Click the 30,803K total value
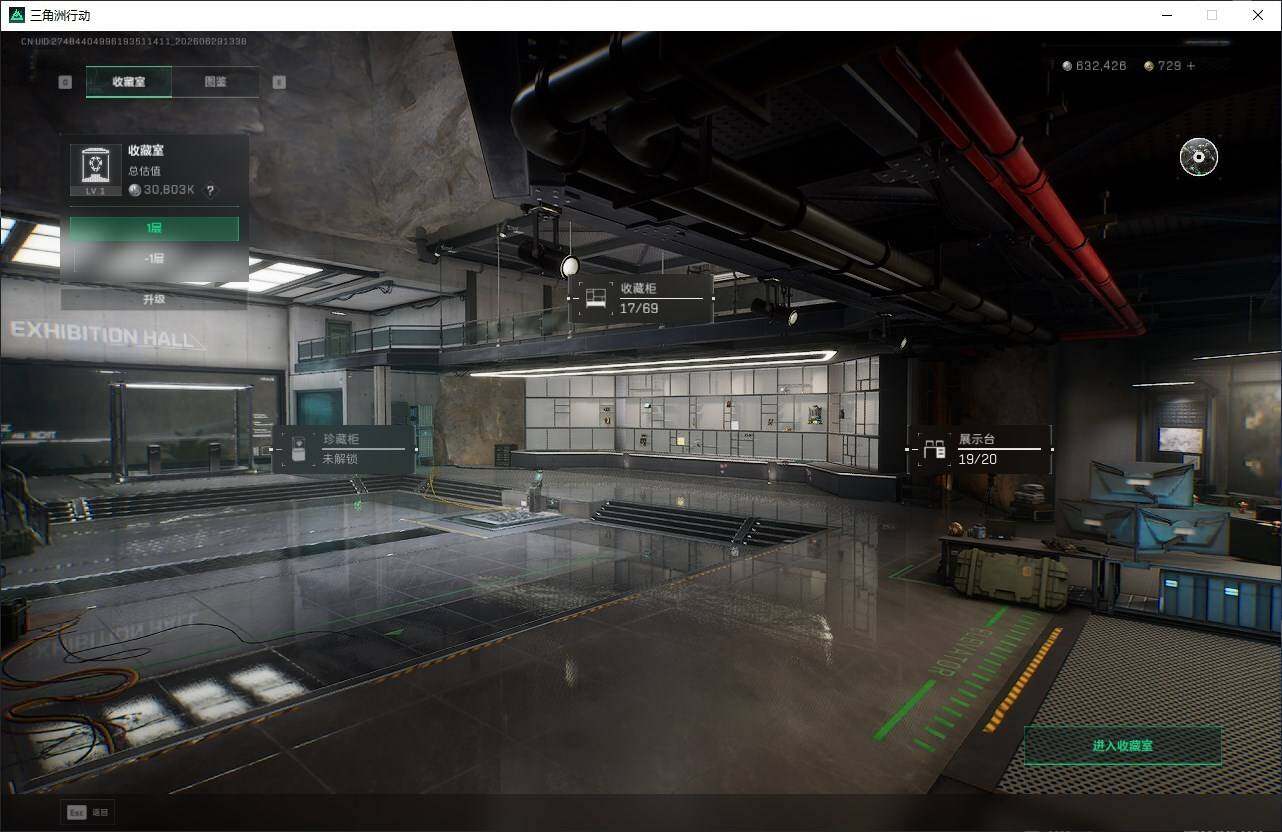 pyautogui.click(x=169, y=190)
